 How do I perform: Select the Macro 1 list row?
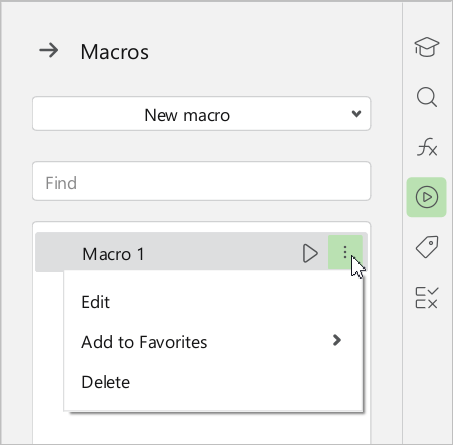point(201,252)
